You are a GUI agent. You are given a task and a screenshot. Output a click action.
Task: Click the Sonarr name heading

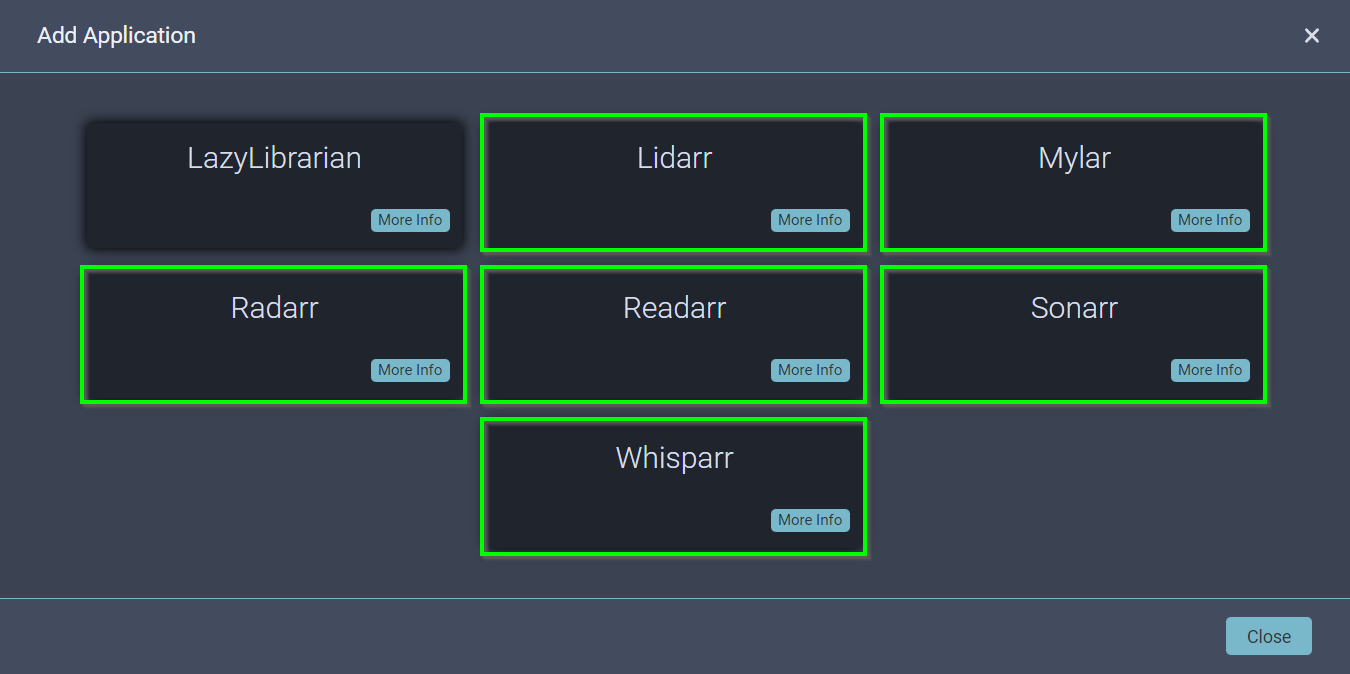point(1074,308)
